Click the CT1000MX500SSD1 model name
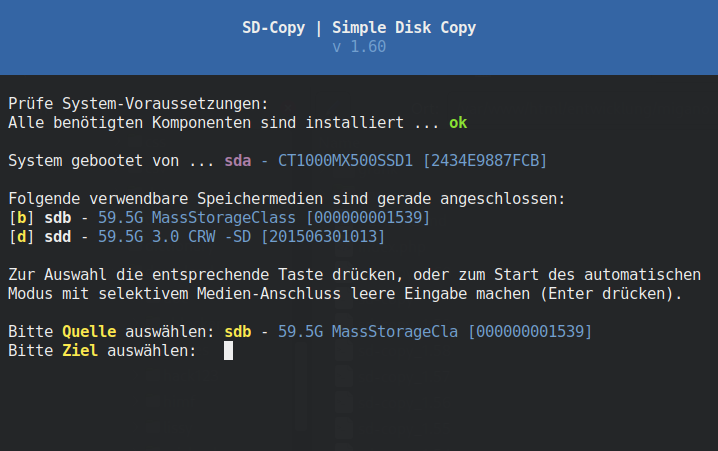 (346, 160)
